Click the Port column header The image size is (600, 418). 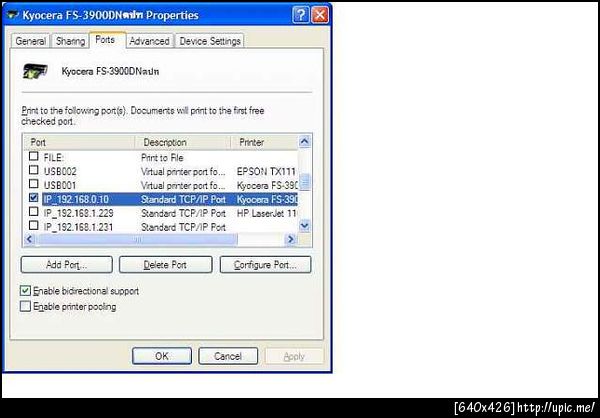tap(79, 142)
